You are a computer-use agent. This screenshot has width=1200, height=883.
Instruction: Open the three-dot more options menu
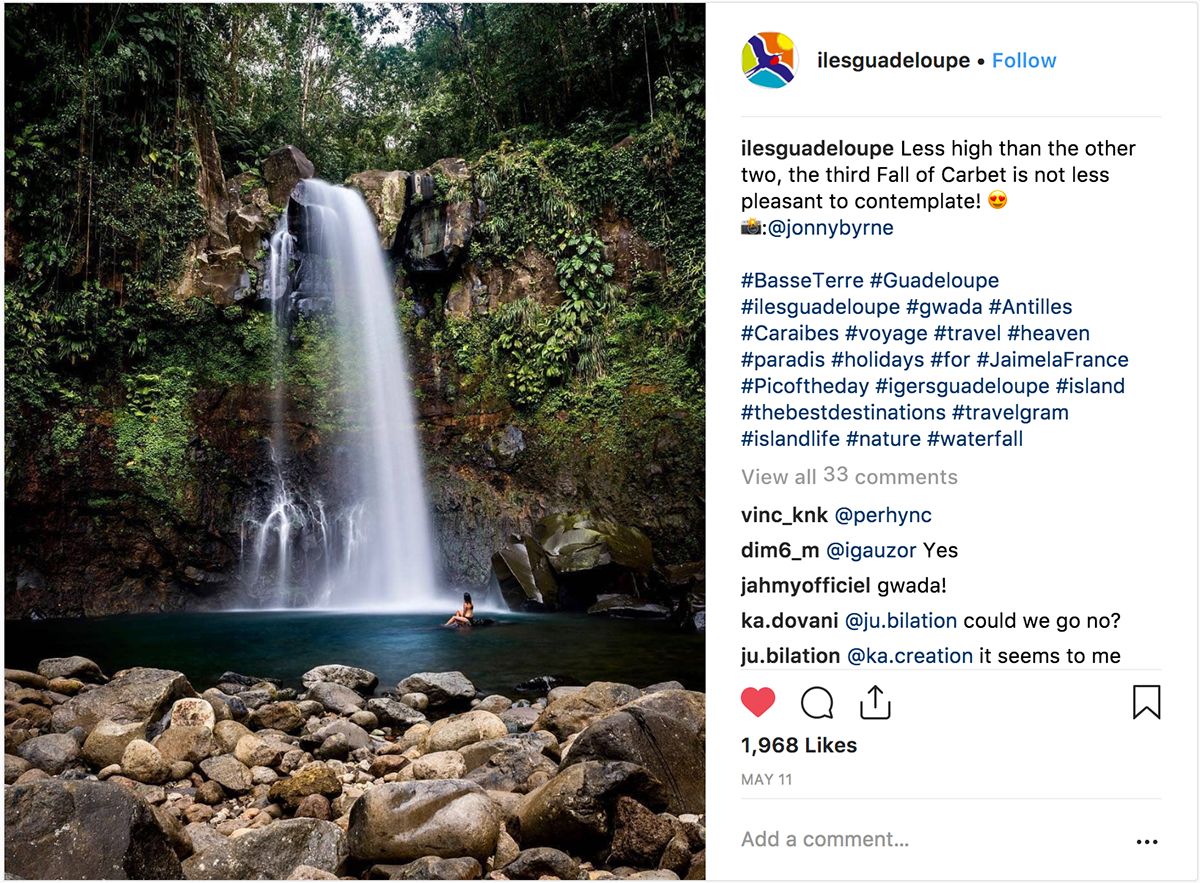tap(1147, 842)
